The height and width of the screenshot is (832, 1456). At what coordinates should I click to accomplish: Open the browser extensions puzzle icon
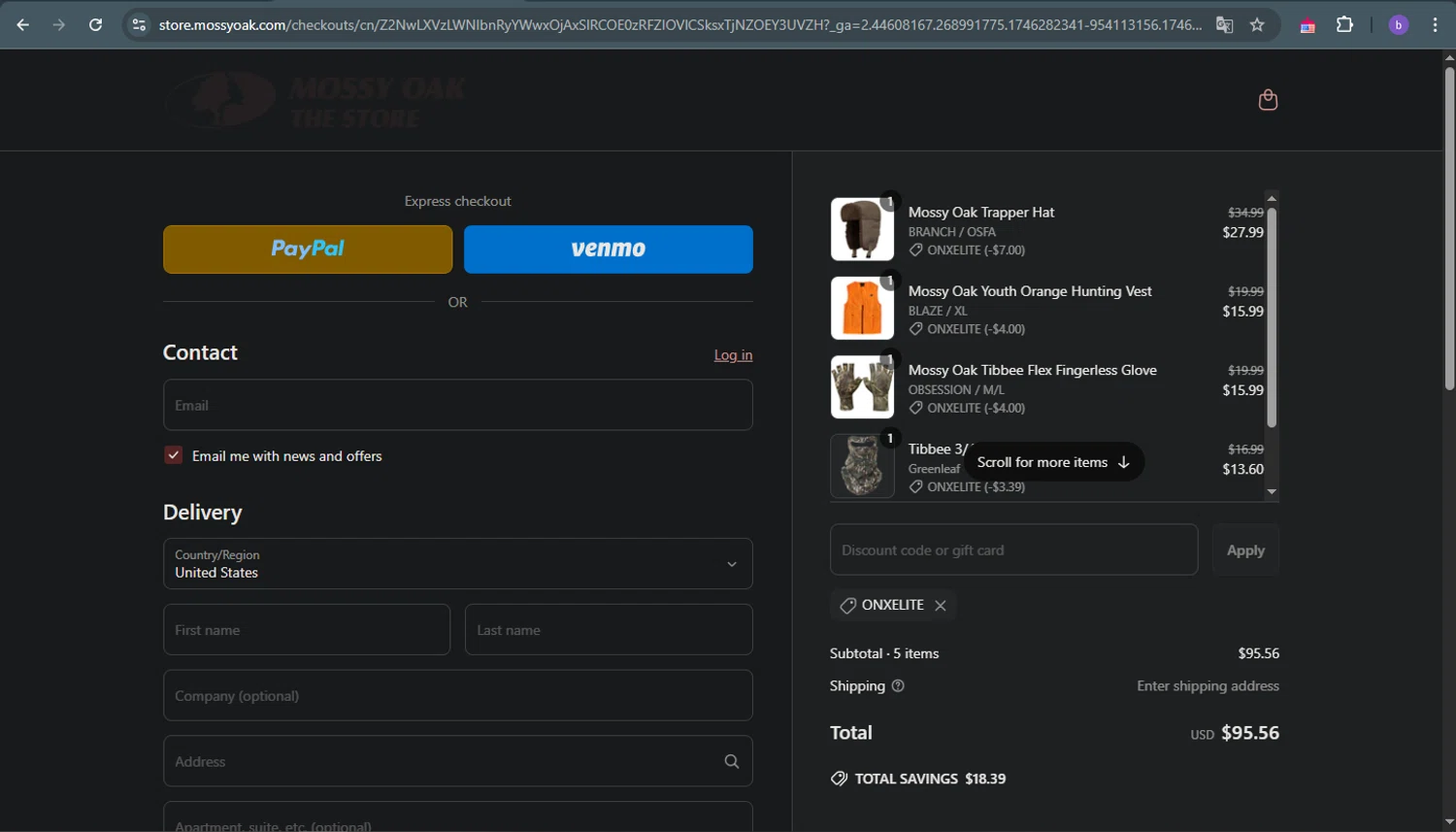pos(1344,24)
